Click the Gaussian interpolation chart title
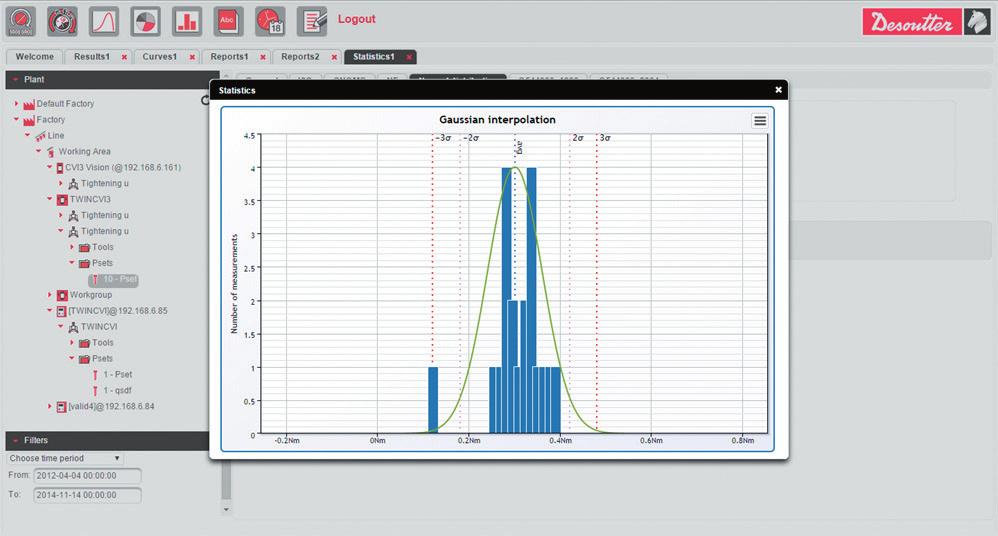998x536 pixels. click(x=497, y=120)
